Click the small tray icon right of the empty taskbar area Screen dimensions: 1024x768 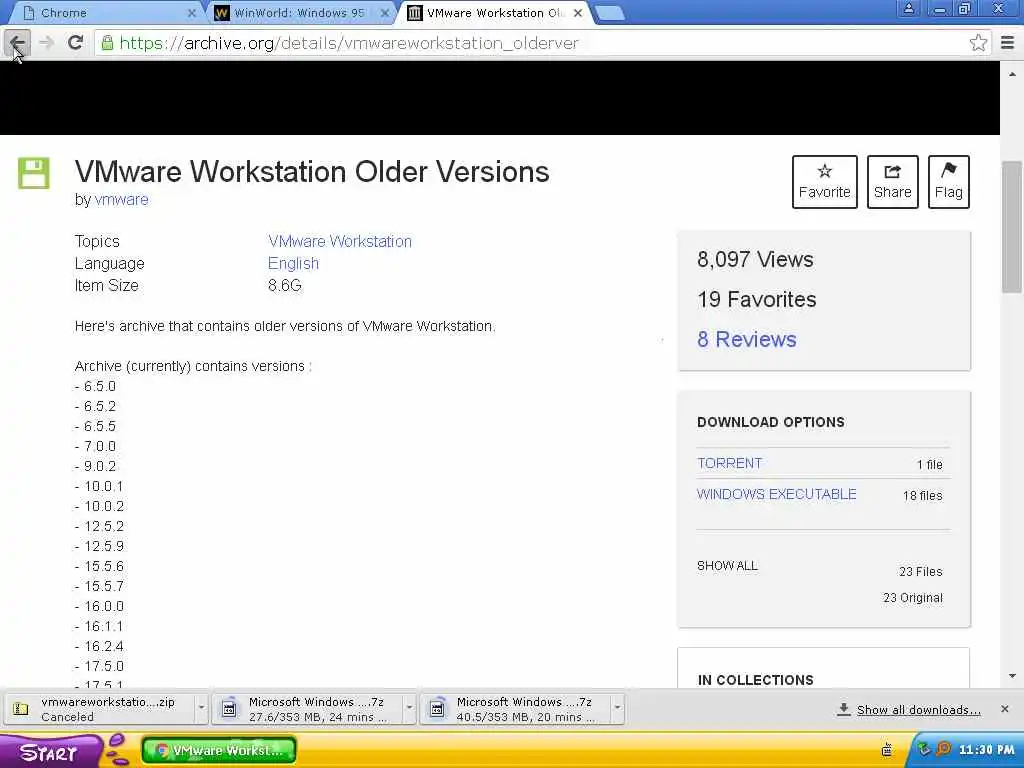pyautogui.click(x=886, y=750)
